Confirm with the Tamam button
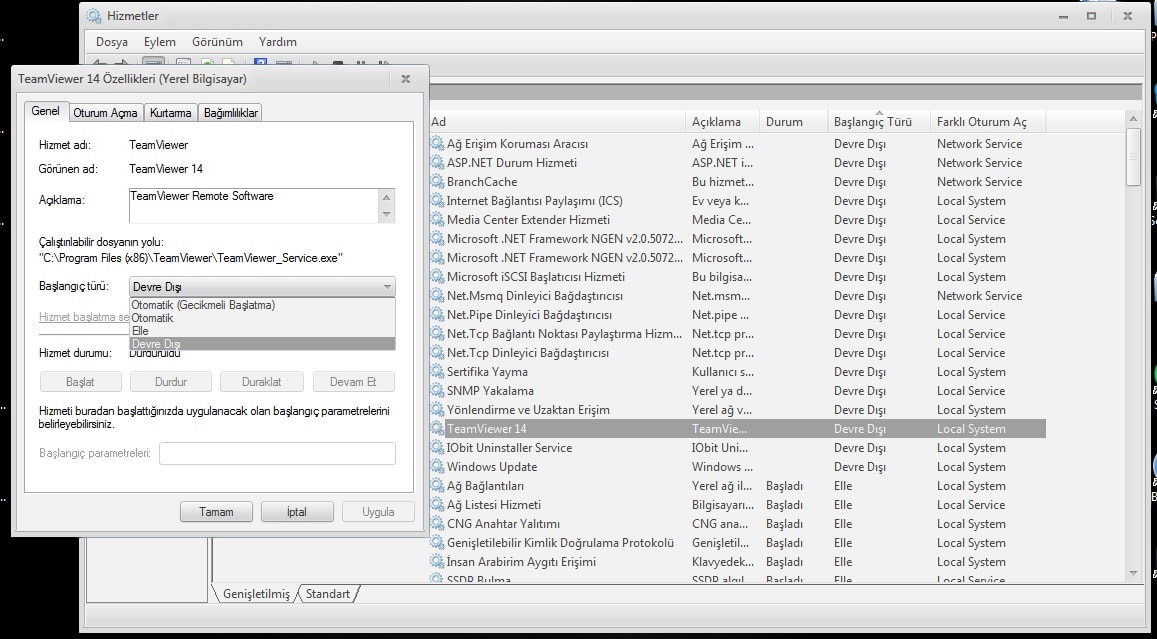This screenshot has width=1157, height=639. click(216, 512)
